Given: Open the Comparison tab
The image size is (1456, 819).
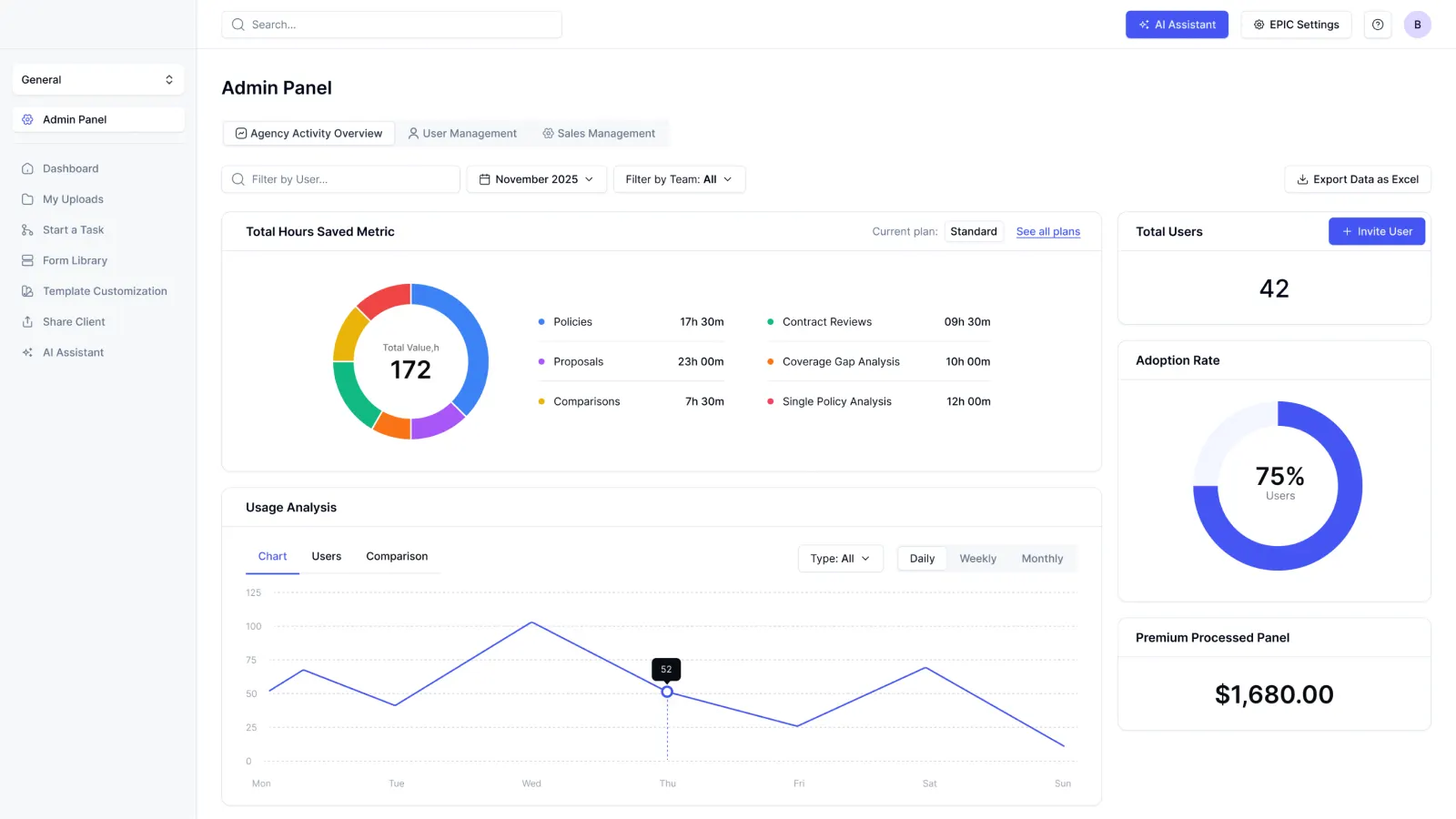Looking at the screenshot, I should pos(397,556).
